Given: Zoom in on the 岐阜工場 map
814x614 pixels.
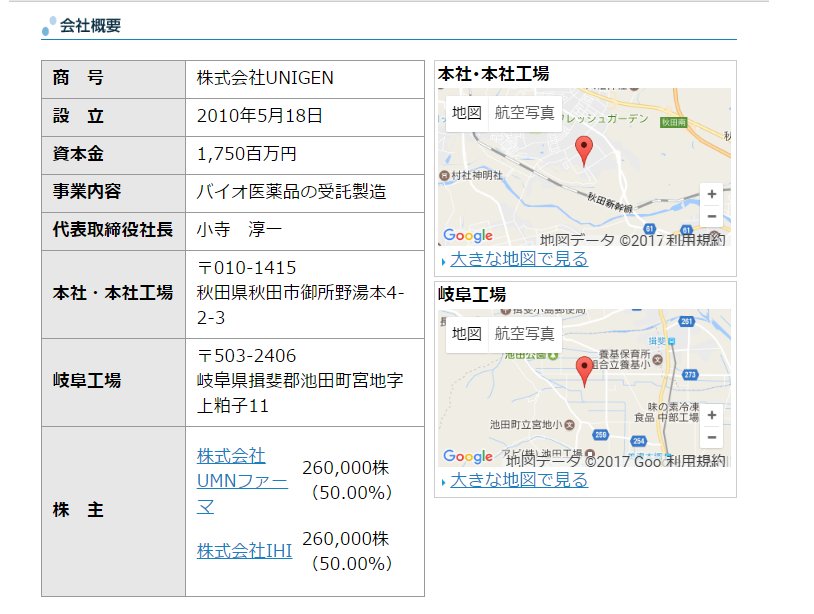Looking at the screenshot, I should 712,415.
